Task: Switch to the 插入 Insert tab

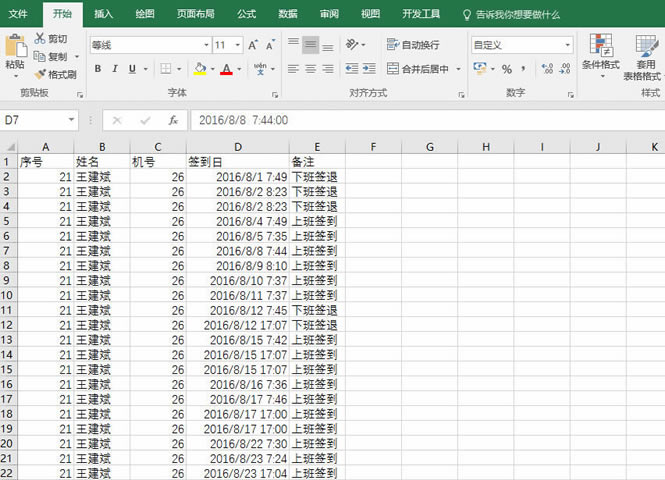Action: pyautogui.click(x=103, y=14)
